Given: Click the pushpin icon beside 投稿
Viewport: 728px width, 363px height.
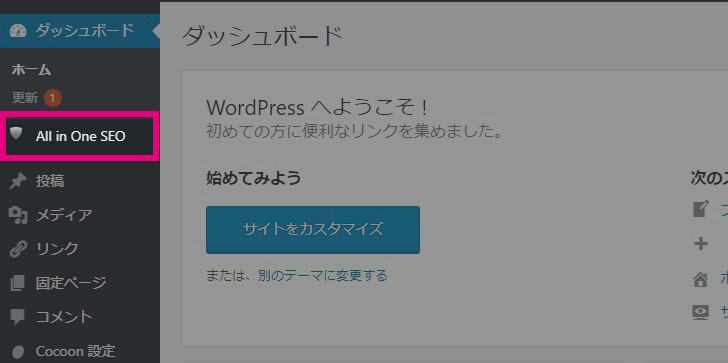Looking at the screenshot, I should coord(18,182).
